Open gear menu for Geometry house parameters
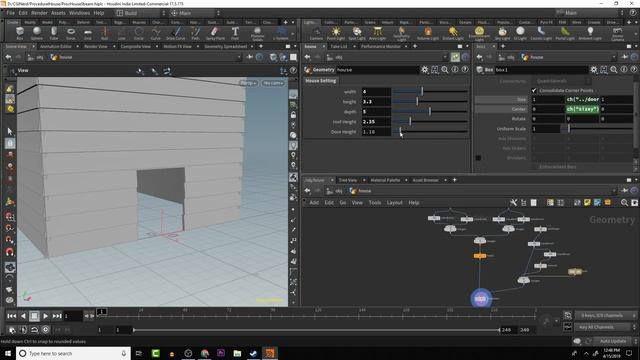640x360 pixels. pyautogui.click(x=425, y=70)
